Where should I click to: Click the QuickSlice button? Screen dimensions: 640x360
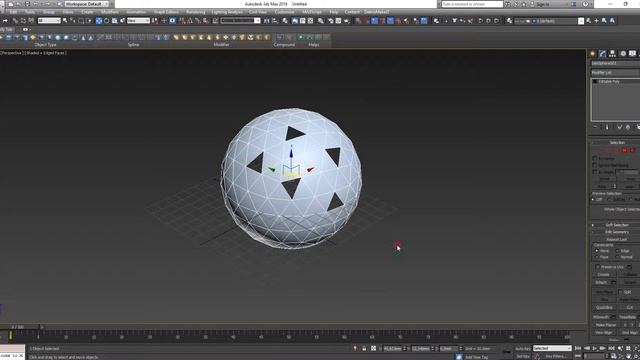(x=604, y=307)
